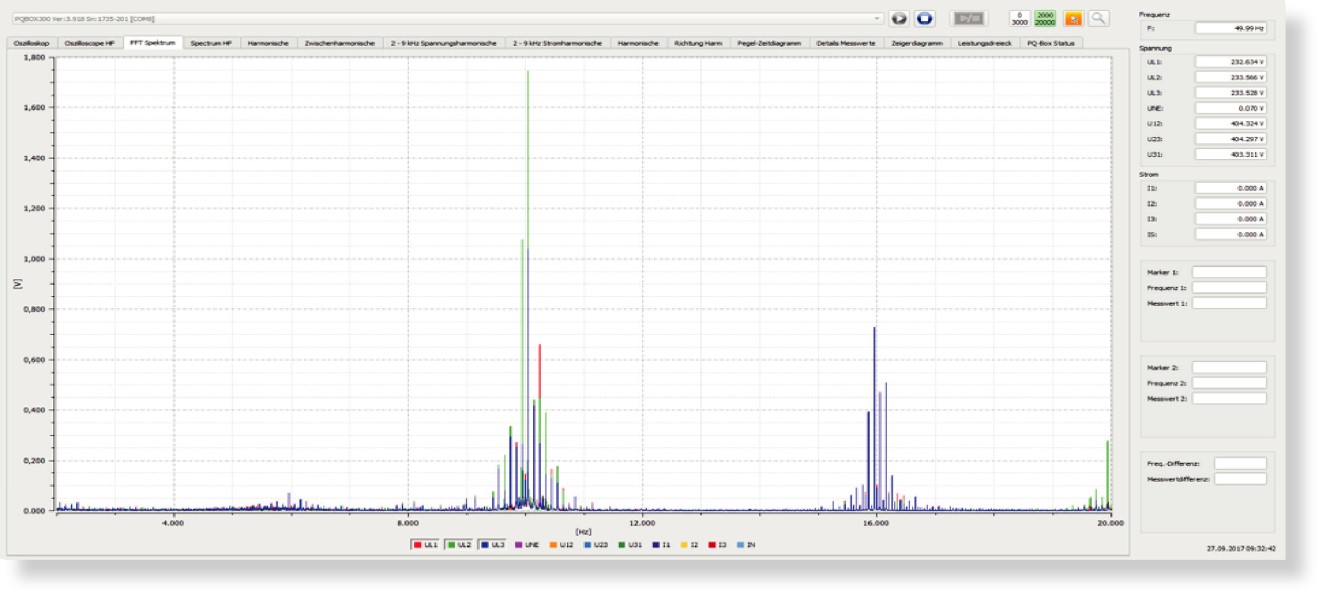Open the PQBOX200 device dropdown
This screenshot has height=592, width=1318.
pos(447,18)
